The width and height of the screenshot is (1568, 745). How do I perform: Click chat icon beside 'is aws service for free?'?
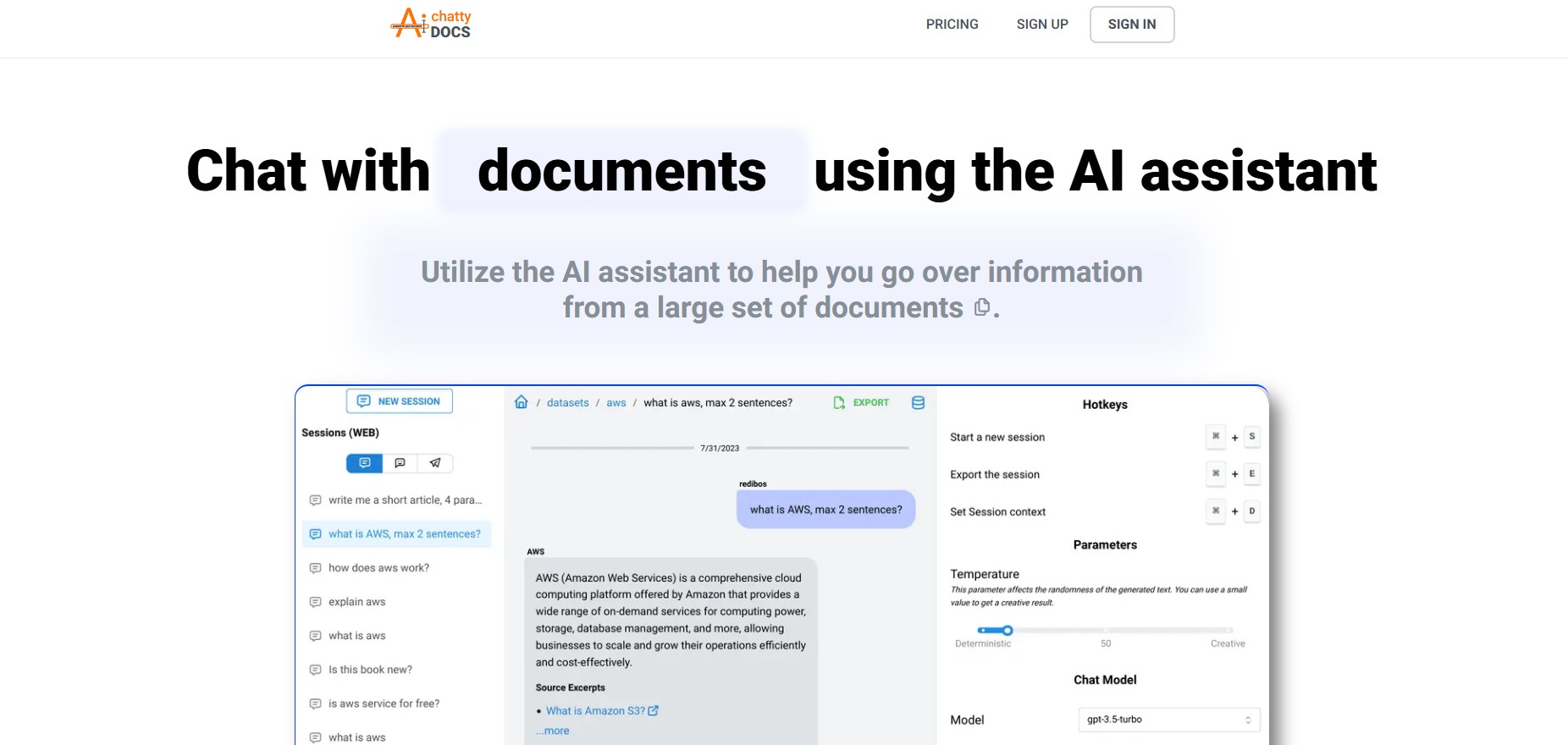tap(316, 704)
